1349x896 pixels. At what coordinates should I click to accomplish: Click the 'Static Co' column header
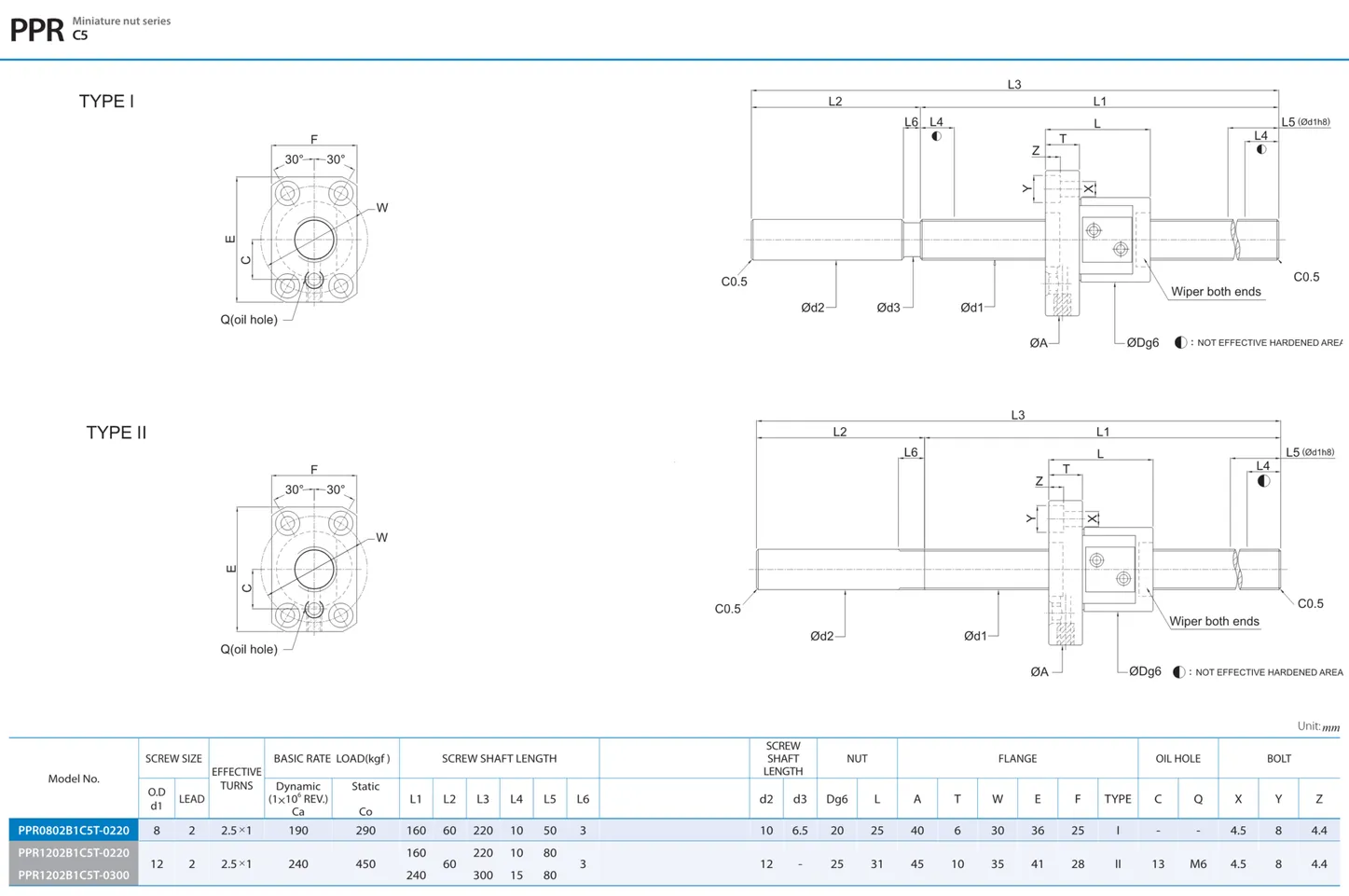[365, 799]
